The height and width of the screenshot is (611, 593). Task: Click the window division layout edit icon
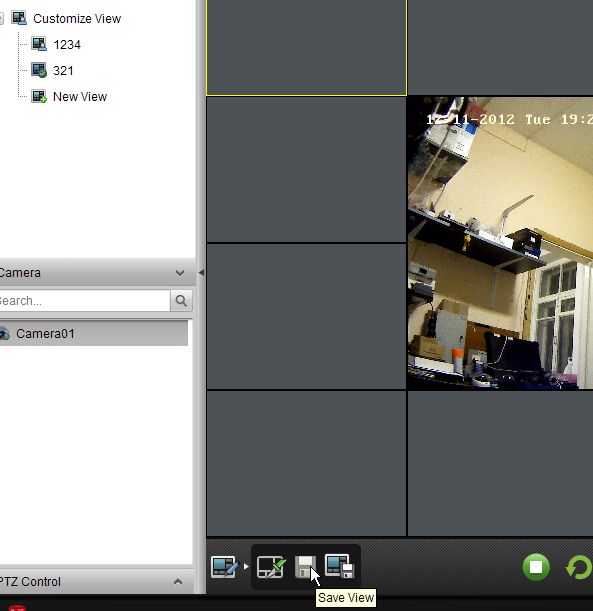[224, 567]
